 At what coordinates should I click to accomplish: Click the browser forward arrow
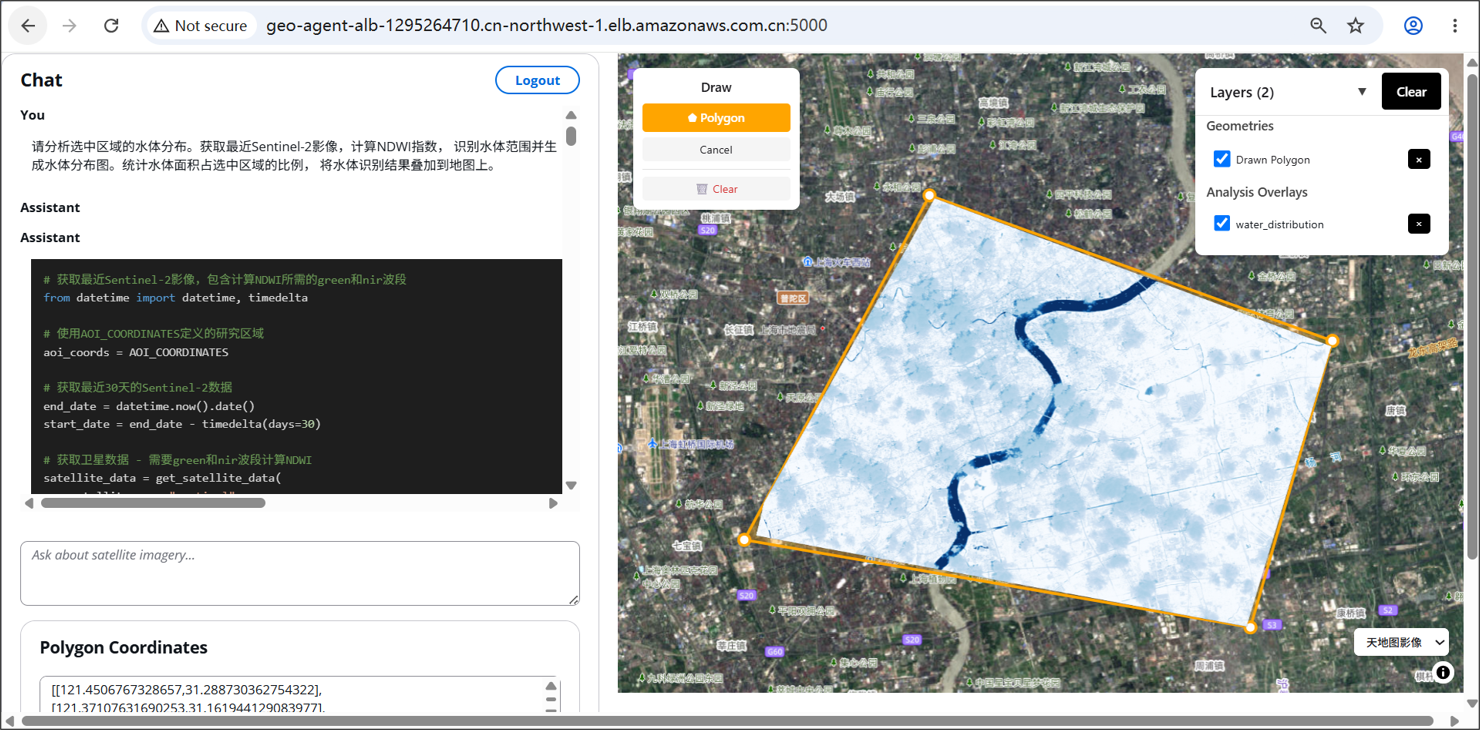click(x=69, y=26)
